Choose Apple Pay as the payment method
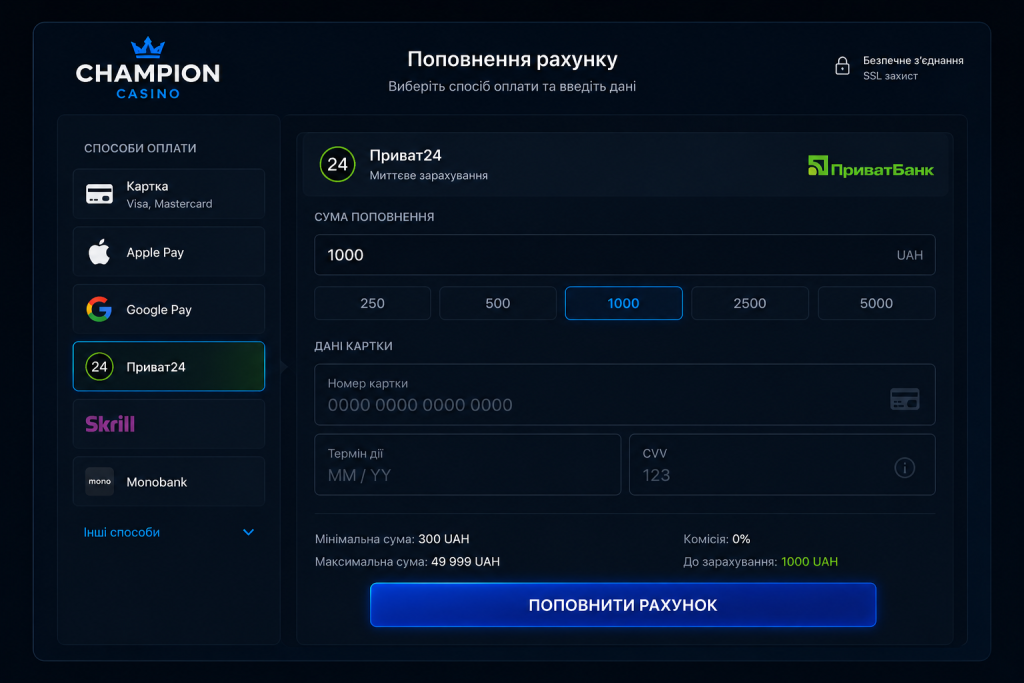 pyautogui.click(x=168, y=252)
